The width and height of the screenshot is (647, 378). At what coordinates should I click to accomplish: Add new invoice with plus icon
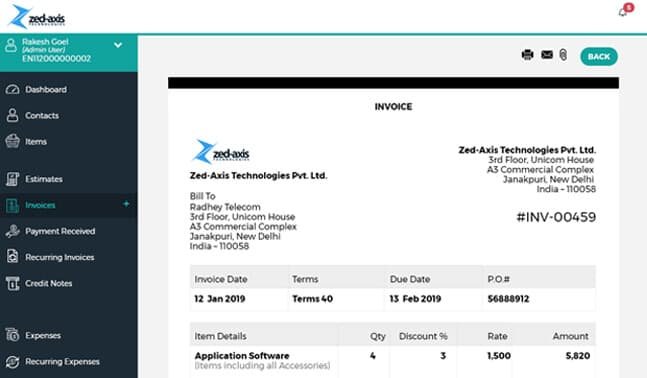[x=126, y=204]
